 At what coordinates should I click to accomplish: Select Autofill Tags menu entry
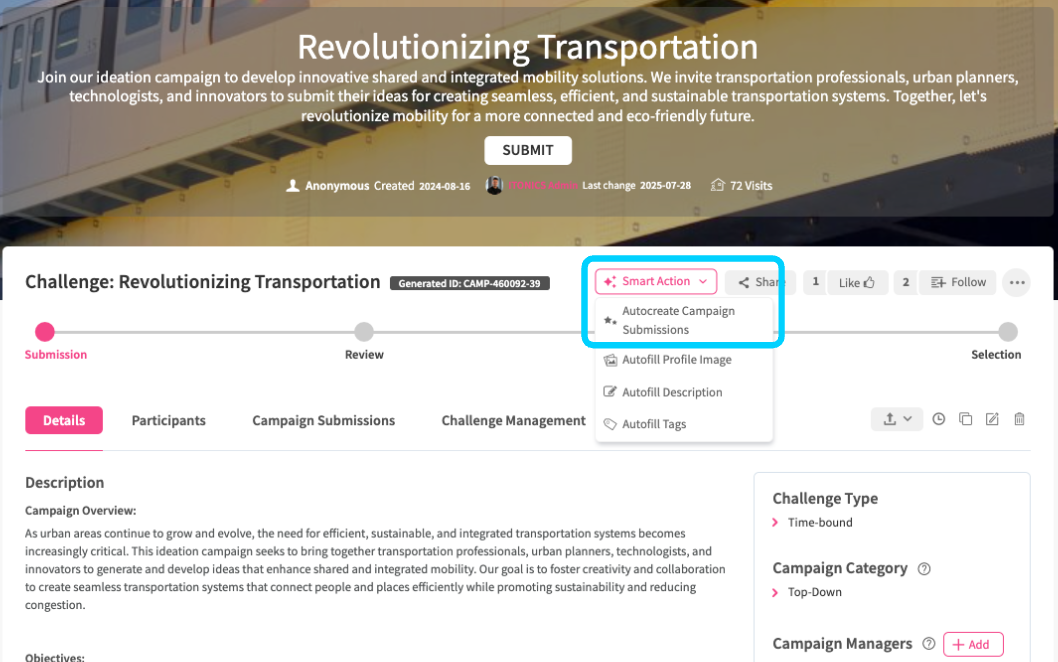point(653,424)
